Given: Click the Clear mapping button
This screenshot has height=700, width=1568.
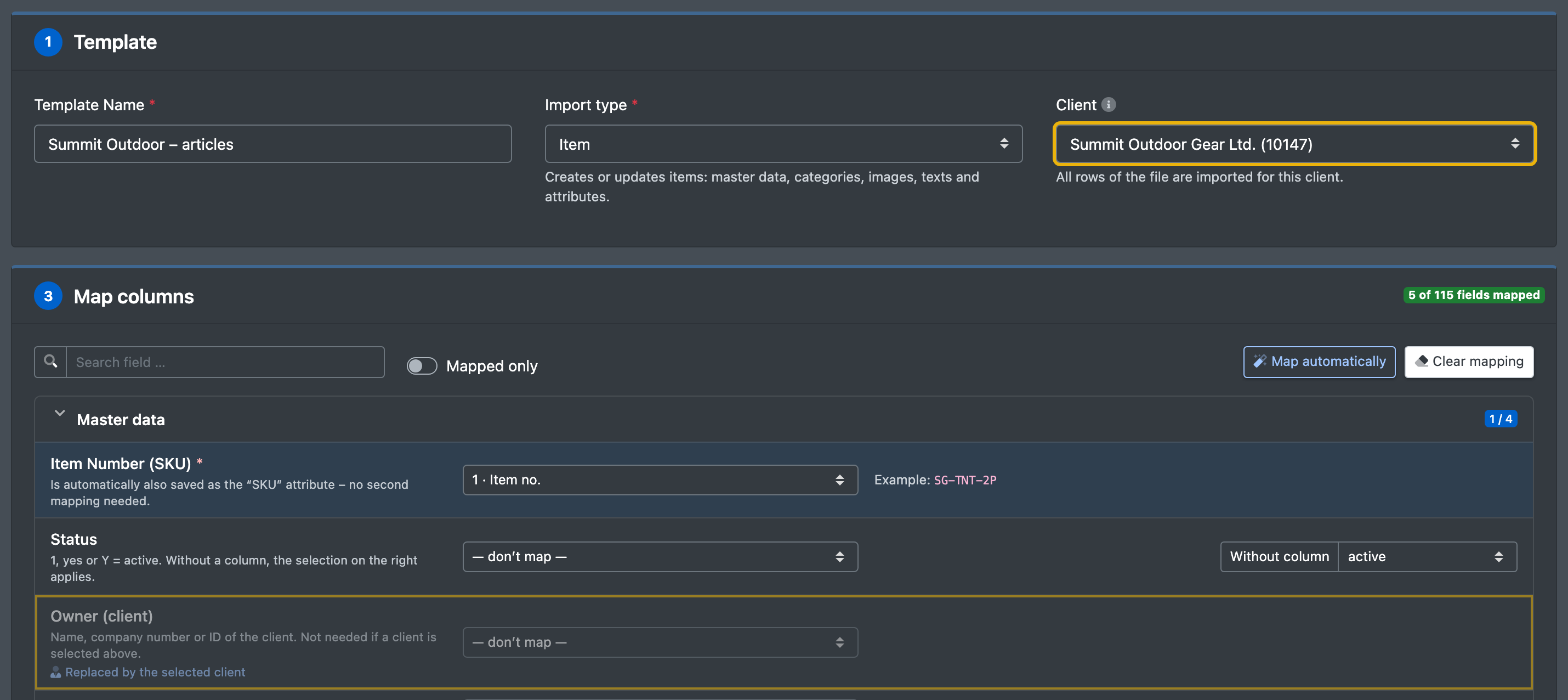Looking at the screenshot, I should (x=1469, y=362).
